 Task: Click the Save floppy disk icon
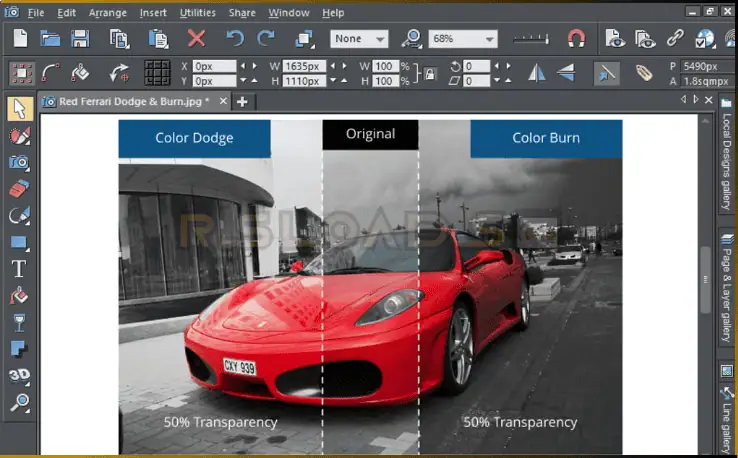click(x=80, y=38)
